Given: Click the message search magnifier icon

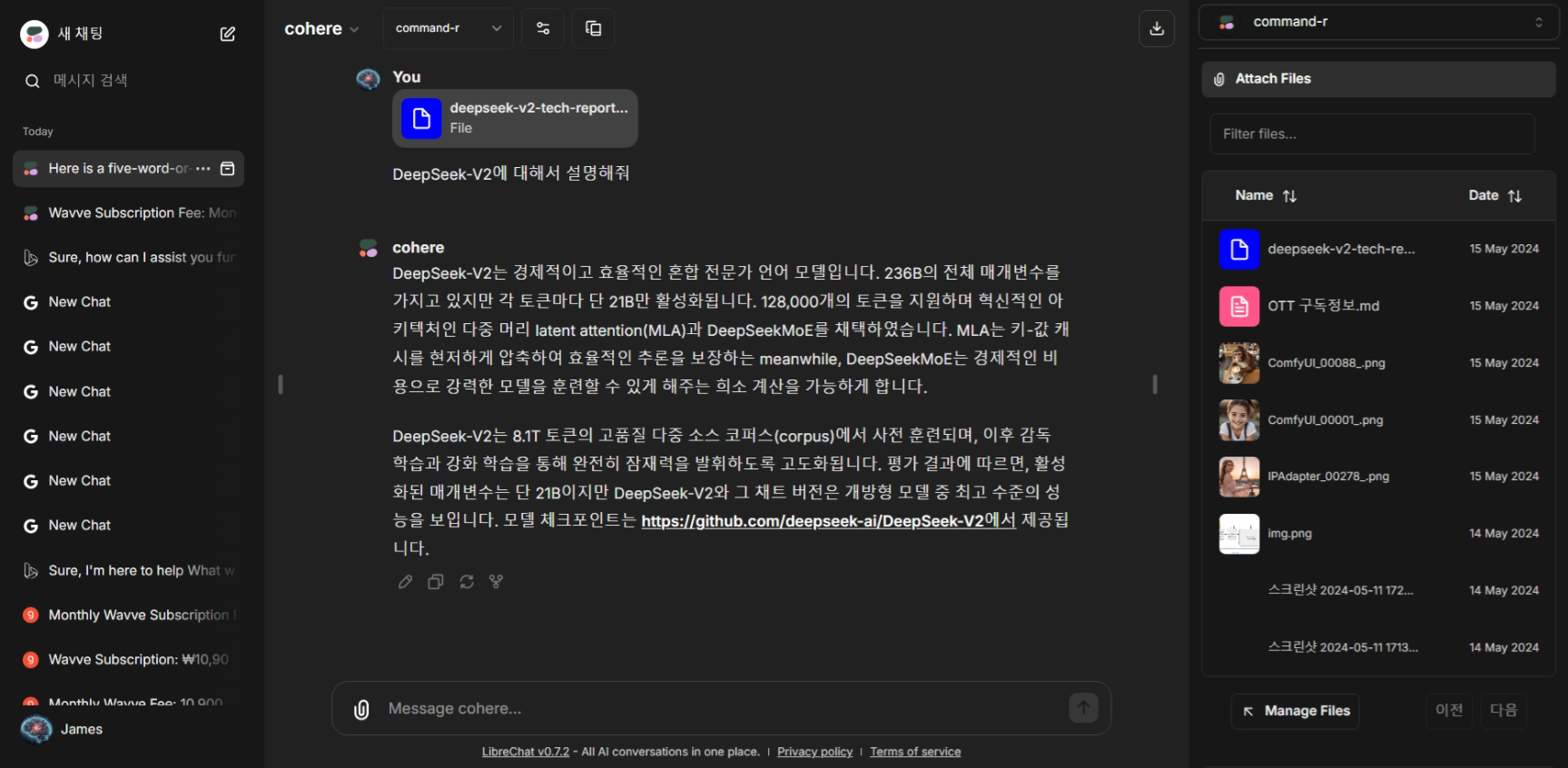Looking at the screenshot, I should click(x=32, y=81).
